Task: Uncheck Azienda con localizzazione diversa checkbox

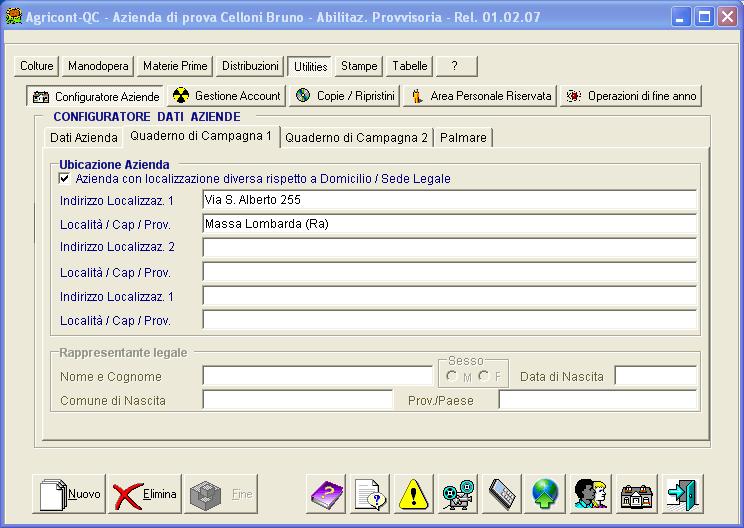Action: (65, 179)
